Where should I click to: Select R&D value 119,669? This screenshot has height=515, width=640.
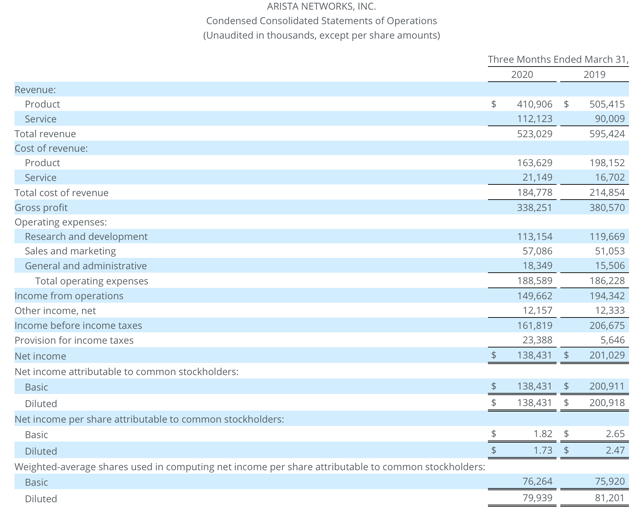(607, 237)
